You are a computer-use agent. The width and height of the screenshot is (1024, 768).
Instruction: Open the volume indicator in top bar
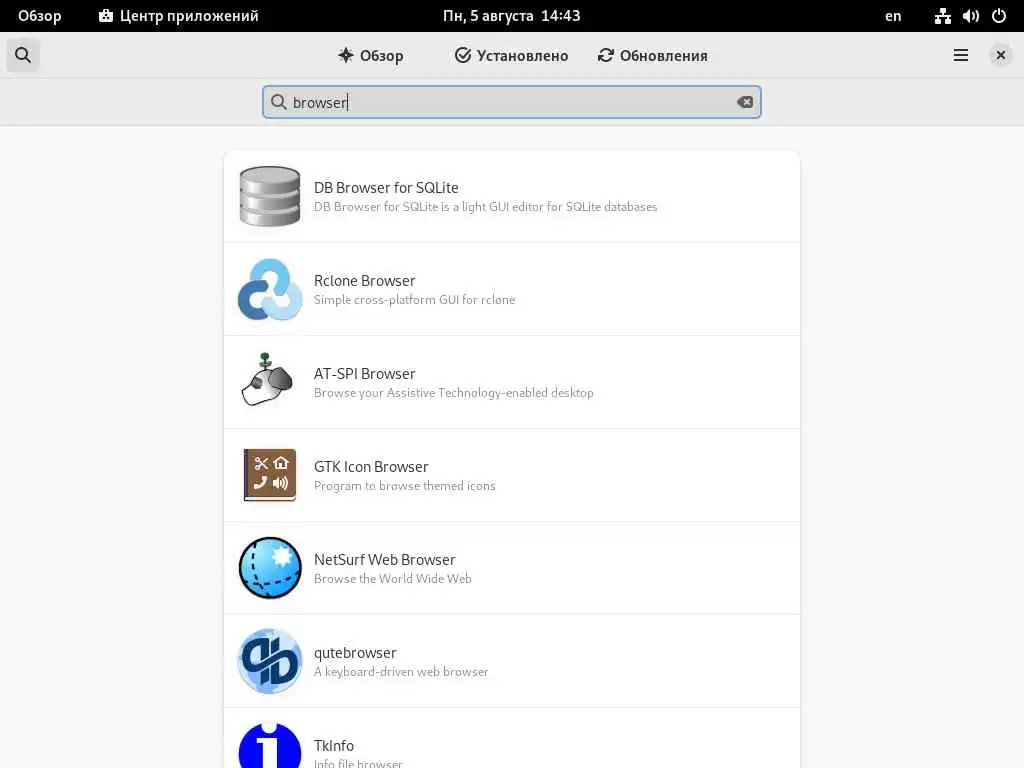(970, 16)
